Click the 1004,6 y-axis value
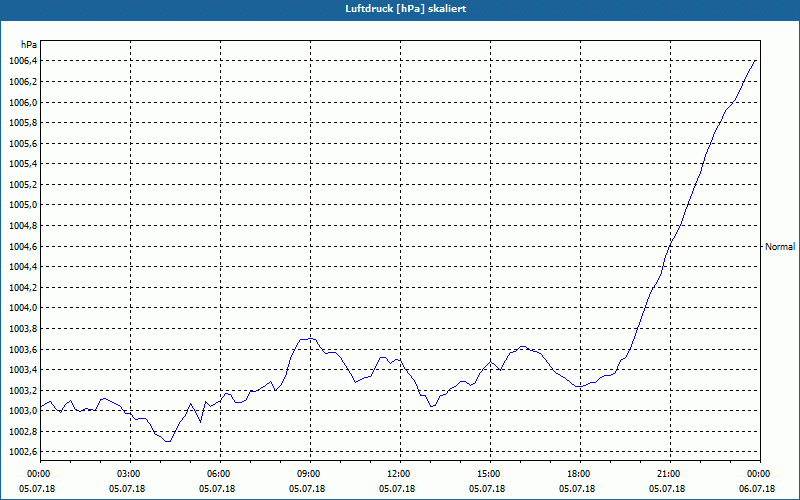 point(23,246)
